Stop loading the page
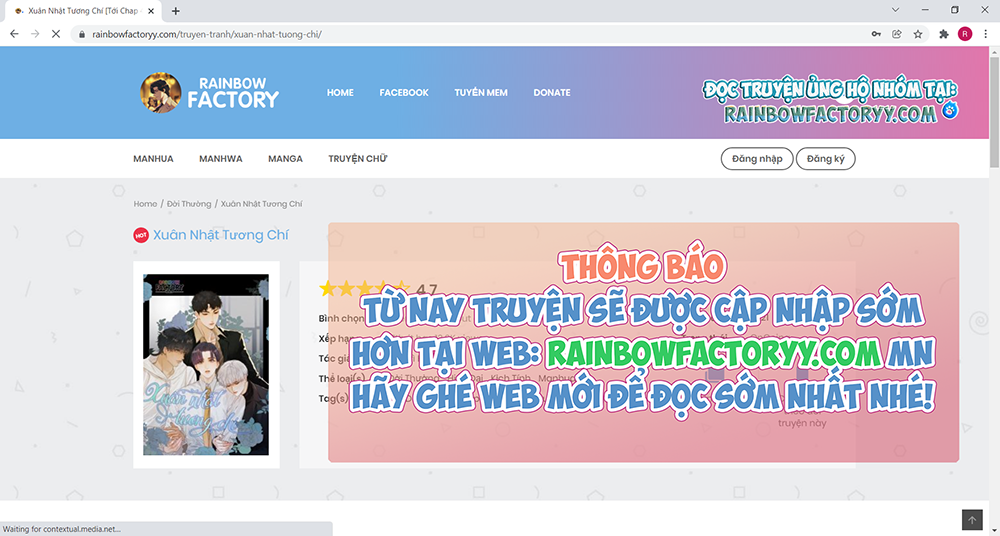 click(56, 33)
